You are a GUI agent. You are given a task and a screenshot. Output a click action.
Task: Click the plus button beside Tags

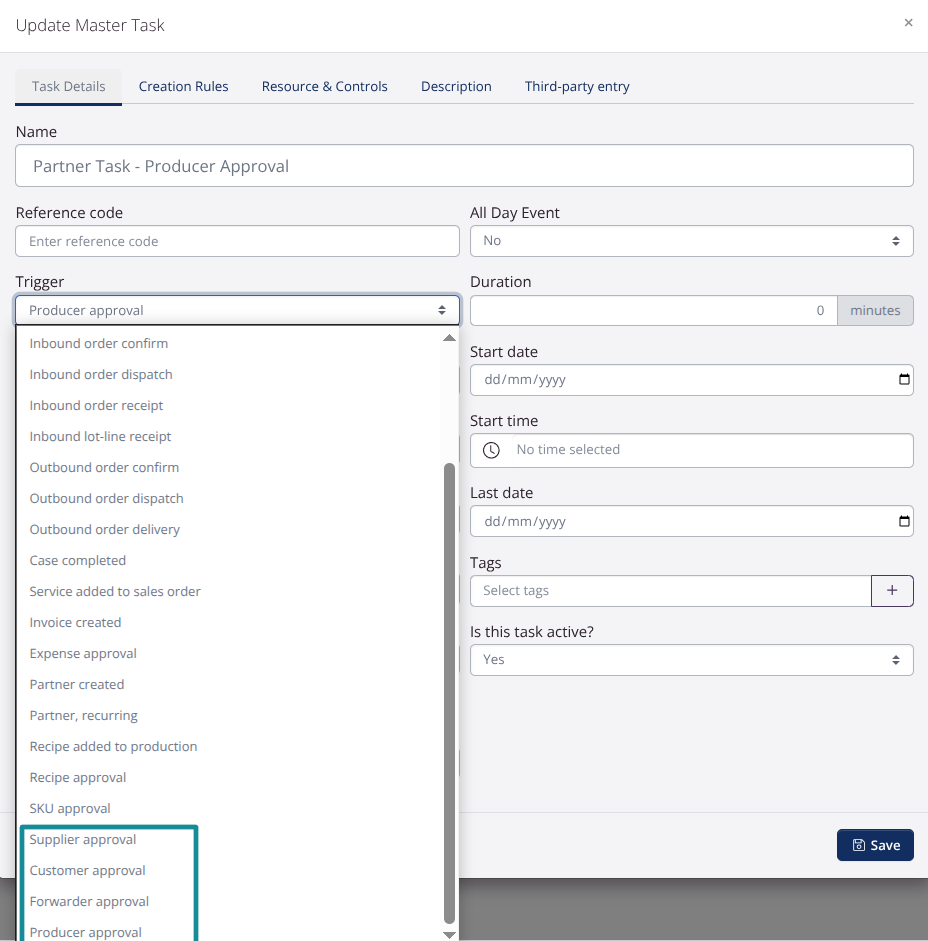[892, 591]
